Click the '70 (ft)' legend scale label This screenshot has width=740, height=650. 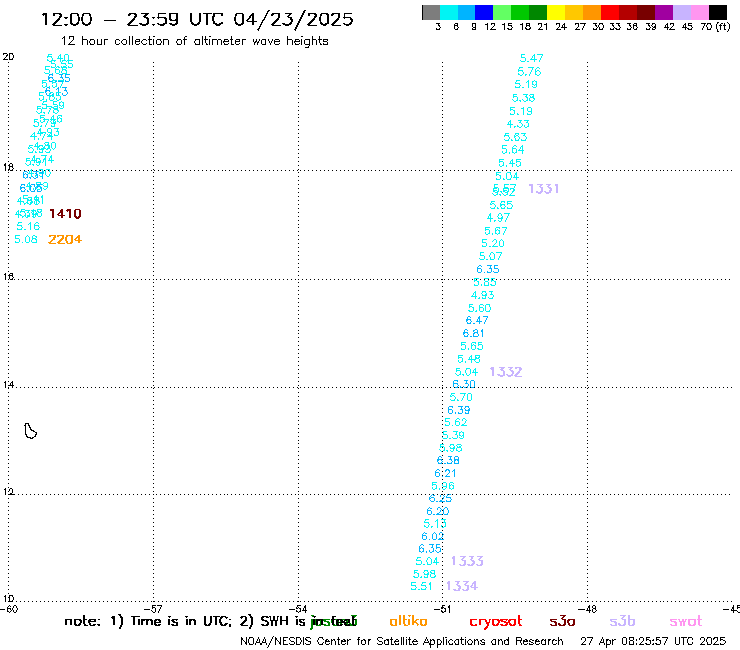tap(715, 26)
